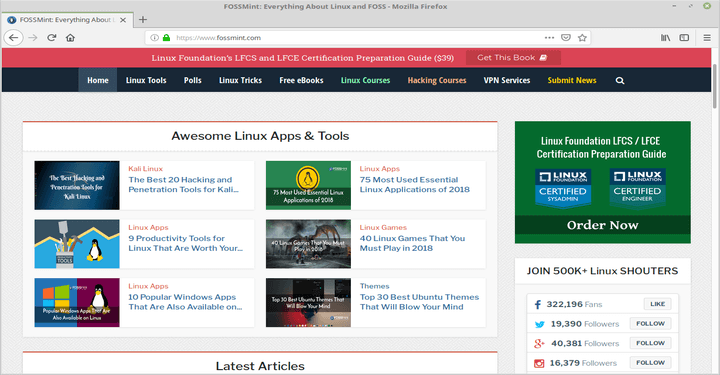Click the Facebook icon in social box
720x375 pixels.
[x=538, y=304]
